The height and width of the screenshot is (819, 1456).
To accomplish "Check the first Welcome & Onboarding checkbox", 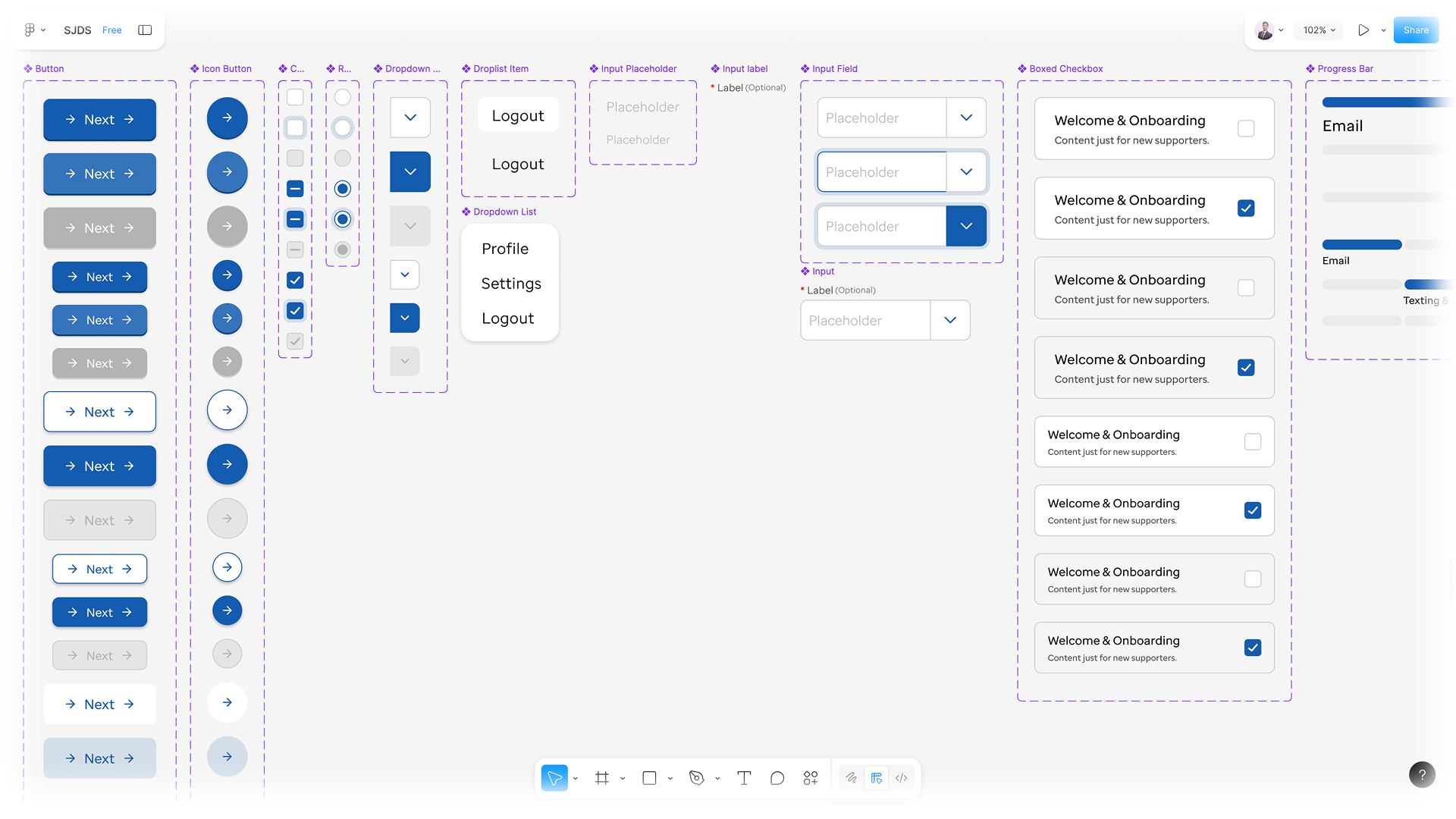I will coord(1246,129).
